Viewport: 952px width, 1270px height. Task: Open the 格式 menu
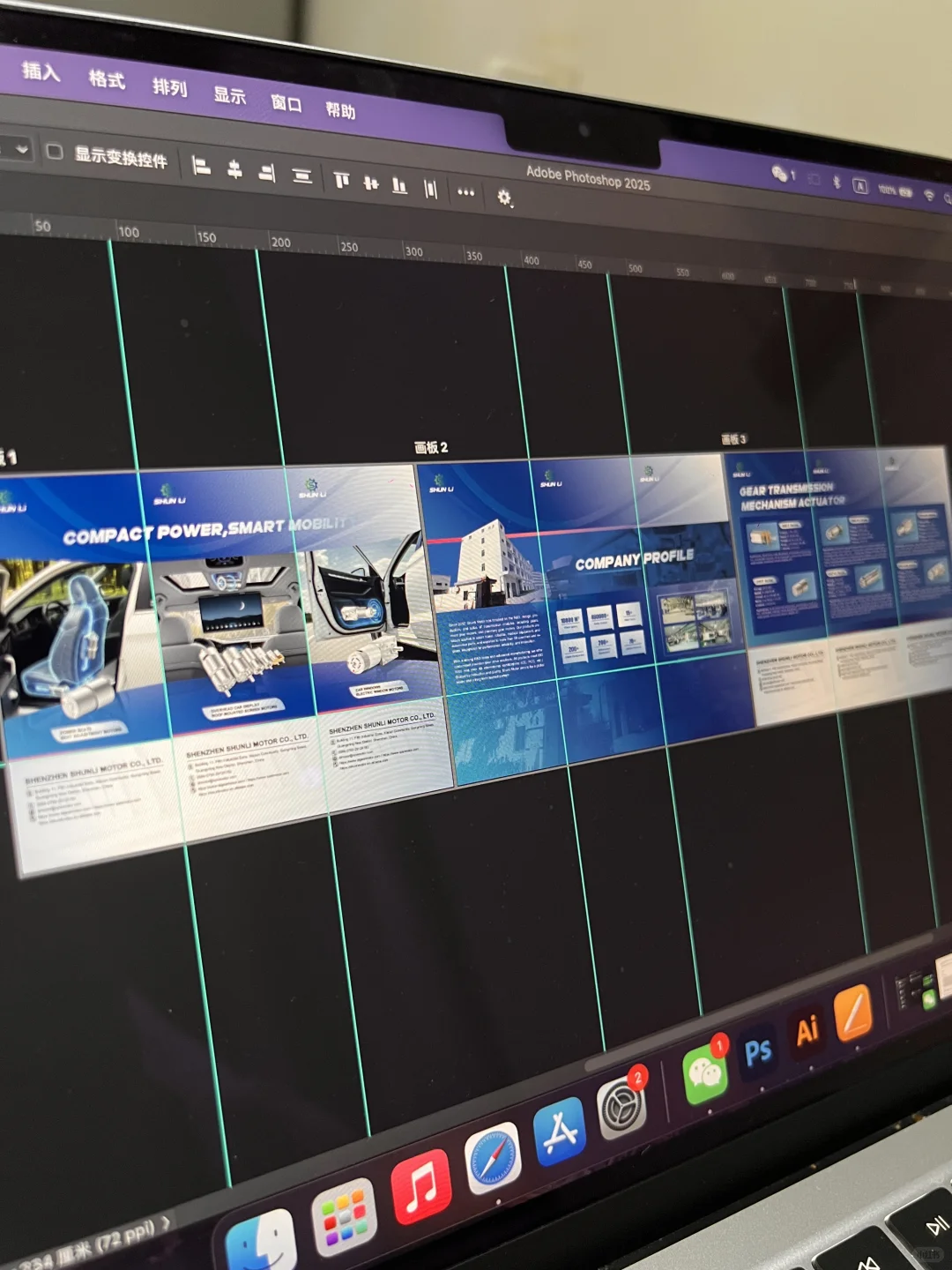pyautogui.click(x=107, y=79)
